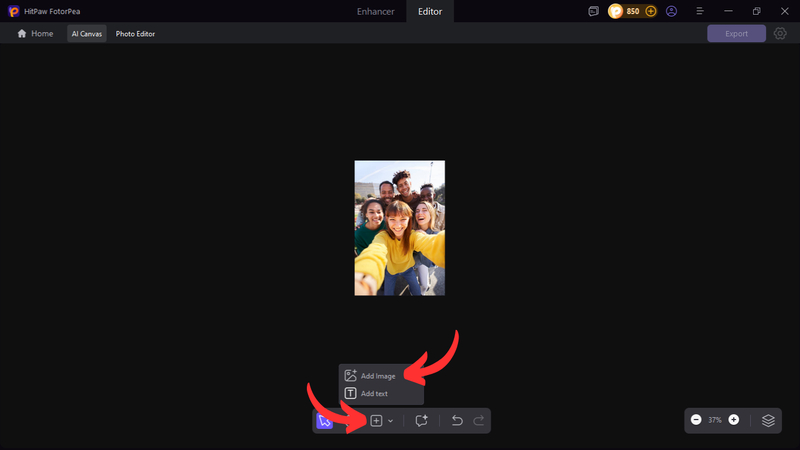Viewport: 800px width, 450px height.
Task: Redo the last undone action
Action: (479, 421)
